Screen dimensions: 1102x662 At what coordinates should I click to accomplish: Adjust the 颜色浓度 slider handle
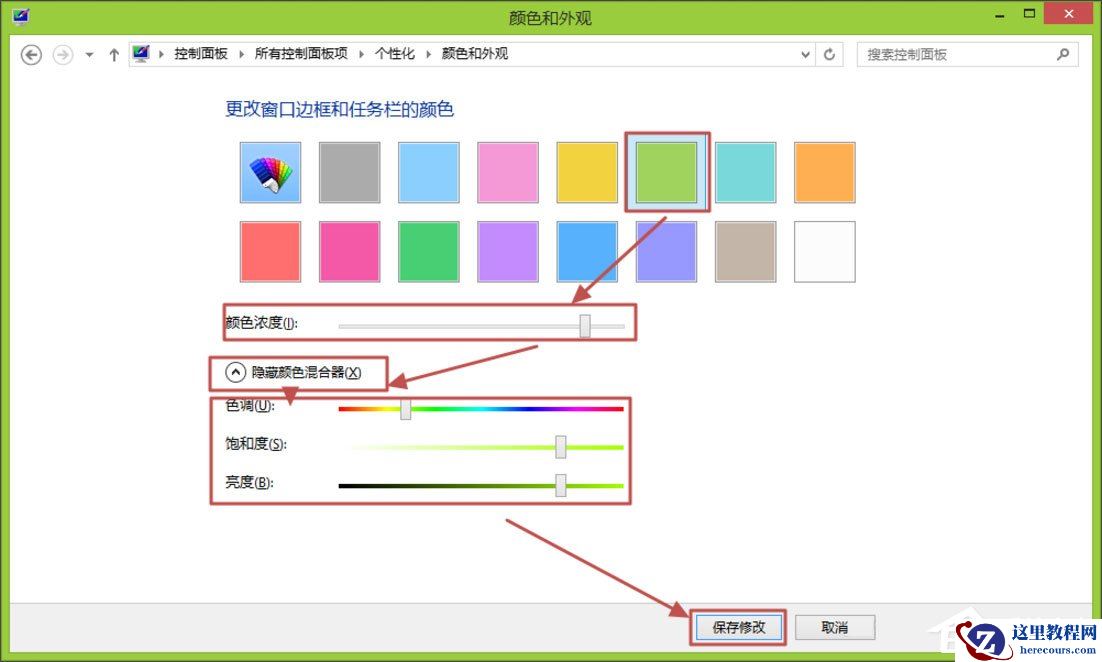pos(585,325)
